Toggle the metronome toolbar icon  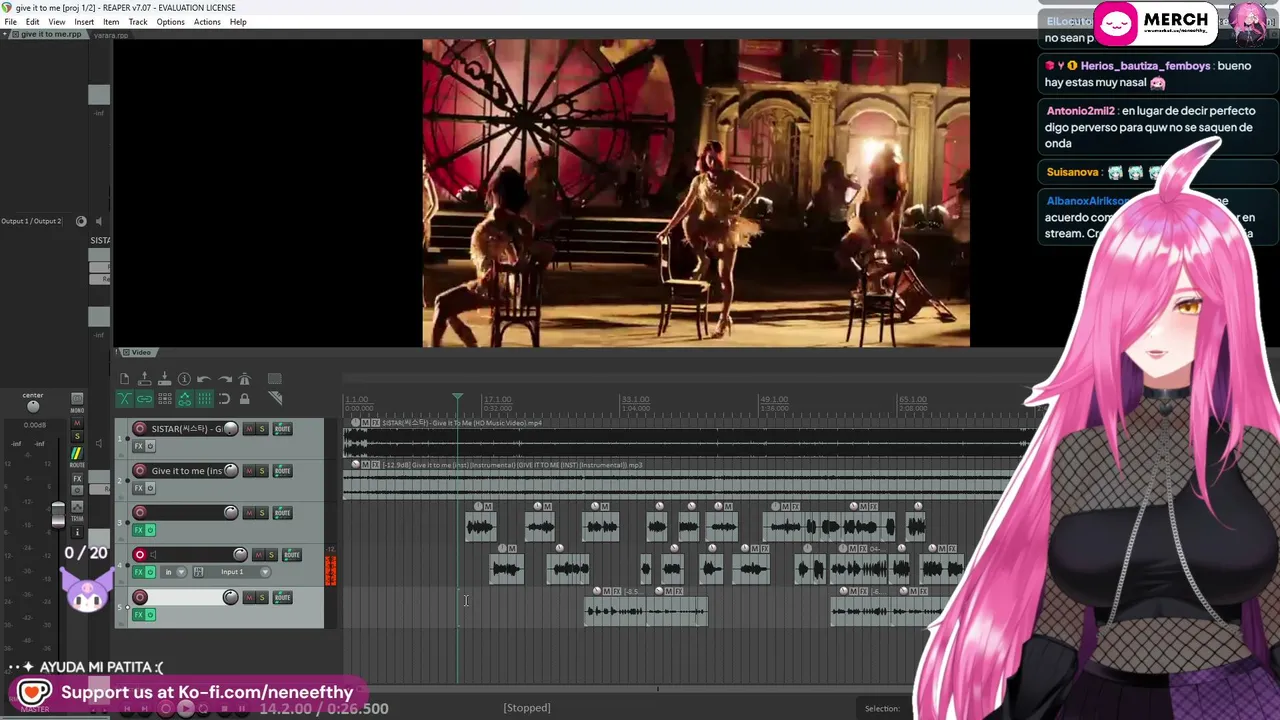tap(244, 379)
